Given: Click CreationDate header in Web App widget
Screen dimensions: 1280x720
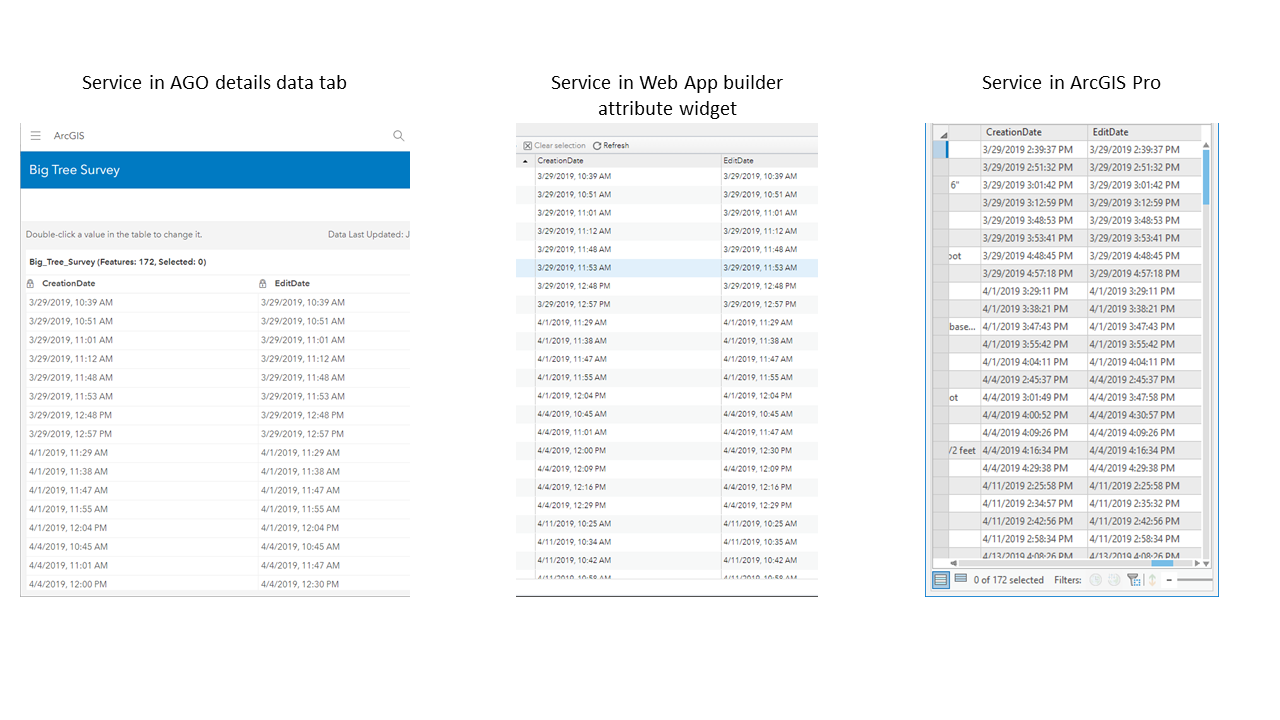Looking at the screenshot, I should point(560,161).
